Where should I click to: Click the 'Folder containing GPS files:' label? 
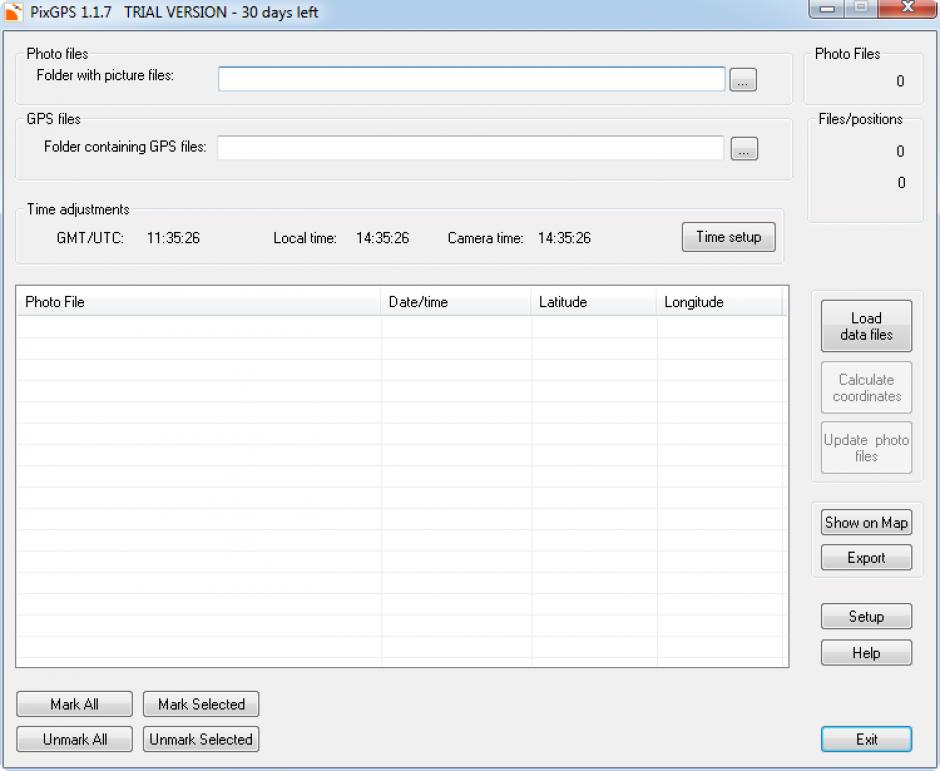point(125,147)
